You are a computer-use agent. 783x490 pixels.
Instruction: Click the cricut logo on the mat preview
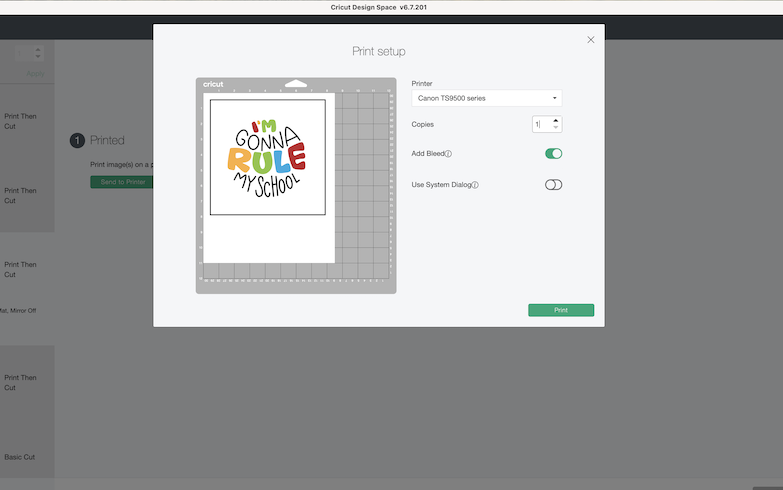point(213,84)
